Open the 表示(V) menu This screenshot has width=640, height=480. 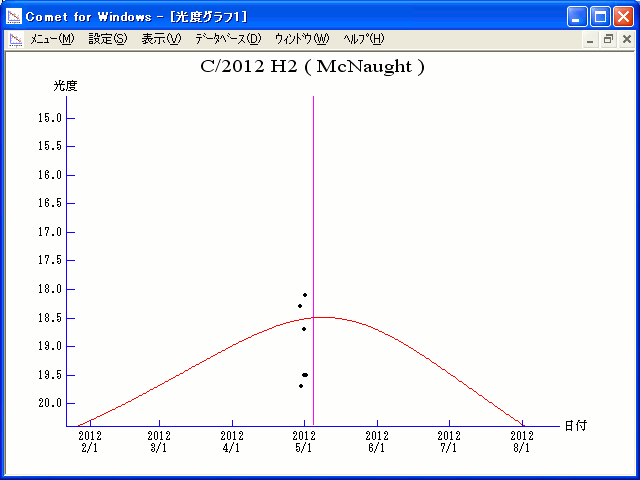[x=161, y=39]
